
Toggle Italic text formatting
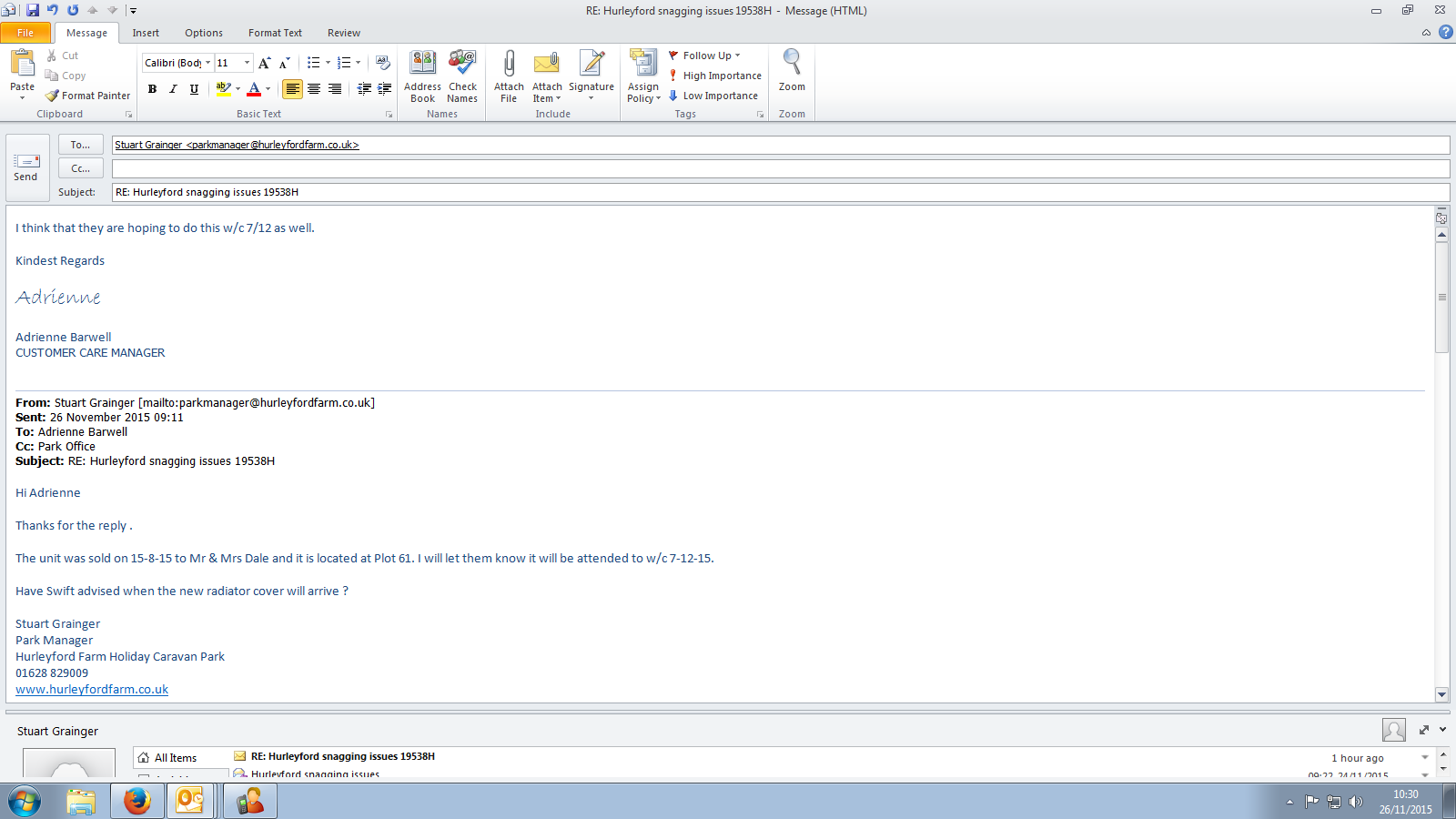(173, 89)
